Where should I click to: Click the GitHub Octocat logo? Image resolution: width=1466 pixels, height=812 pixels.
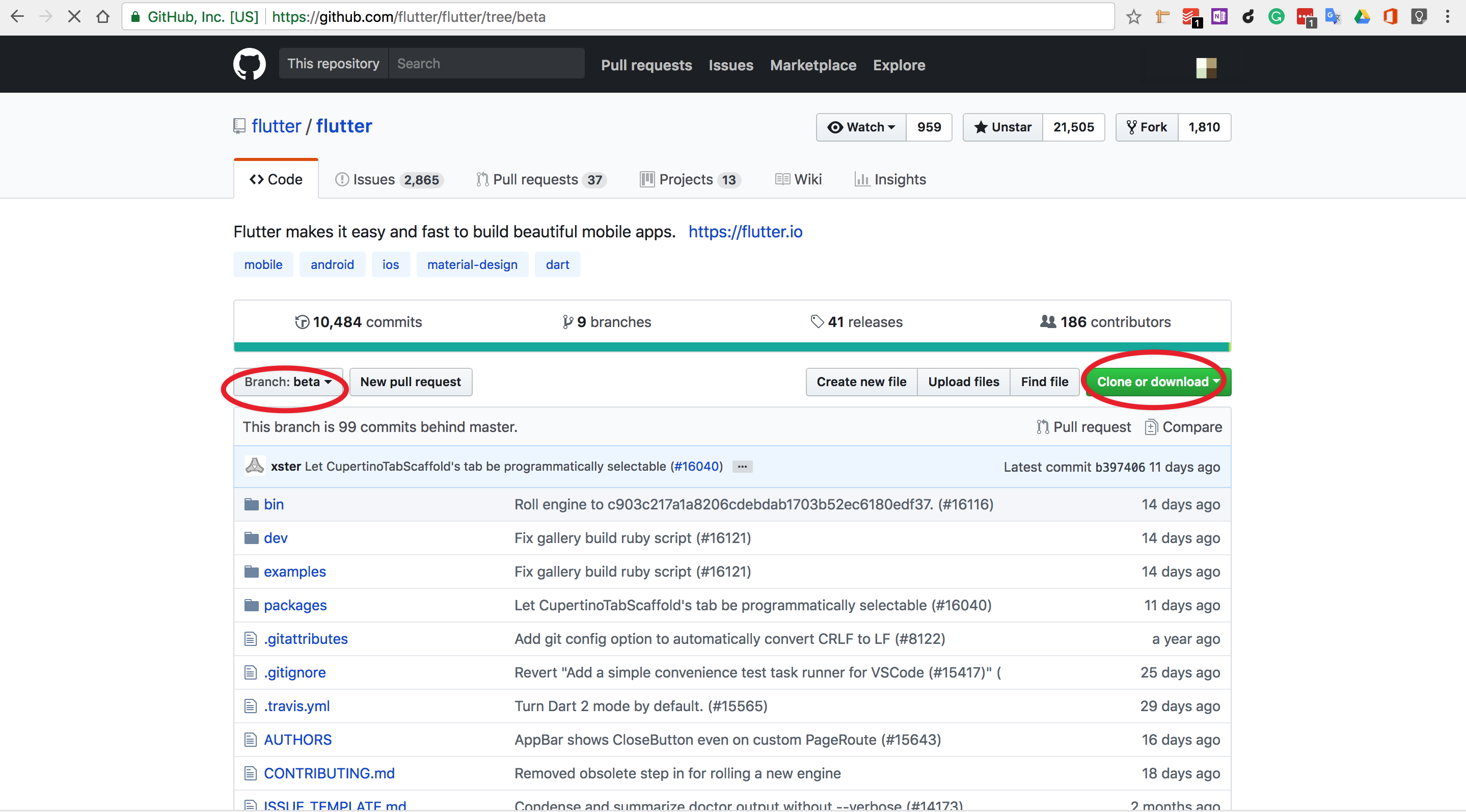(x=249, y=64)
